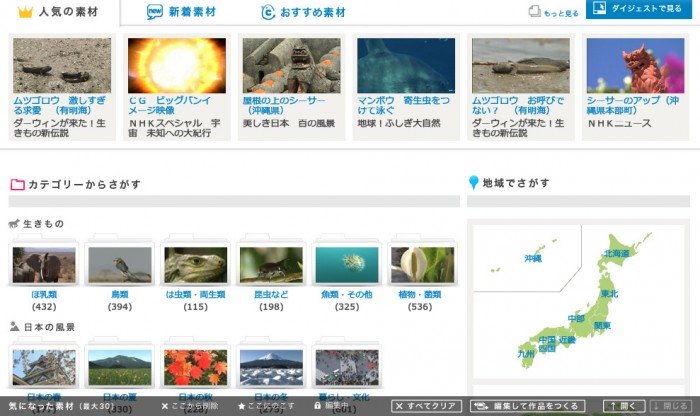The width and height of the screenshot is (700, 416).
Task: Open the 鳥類 category folder icon
Action: coord(119,265)
